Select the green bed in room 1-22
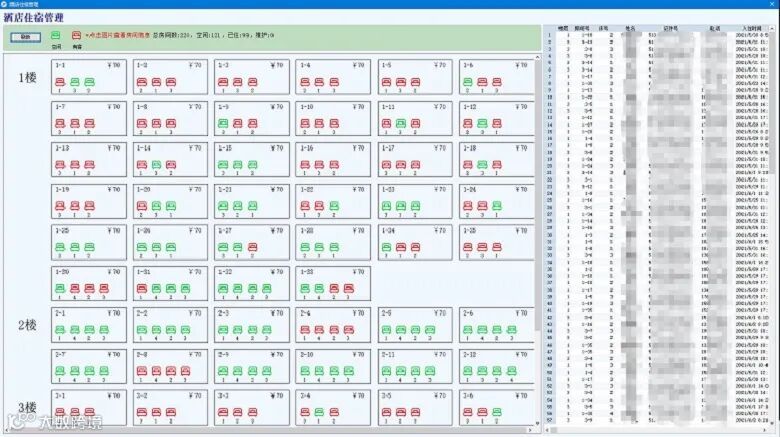Viewport: 780px width, 437px height. pos(334,206)
